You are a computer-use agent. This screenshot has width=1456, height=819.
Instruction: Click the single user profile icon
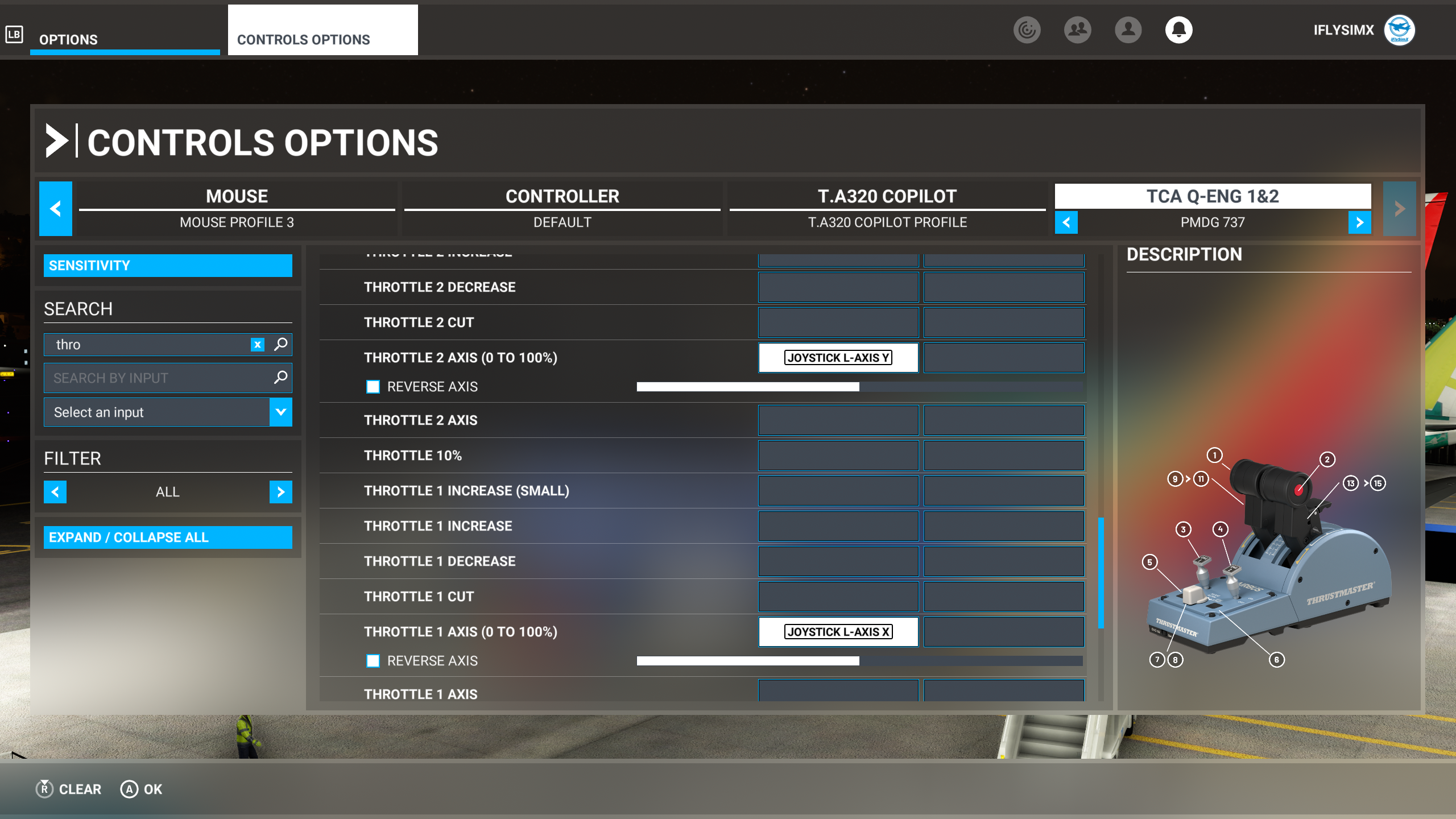coord(1128,30)
